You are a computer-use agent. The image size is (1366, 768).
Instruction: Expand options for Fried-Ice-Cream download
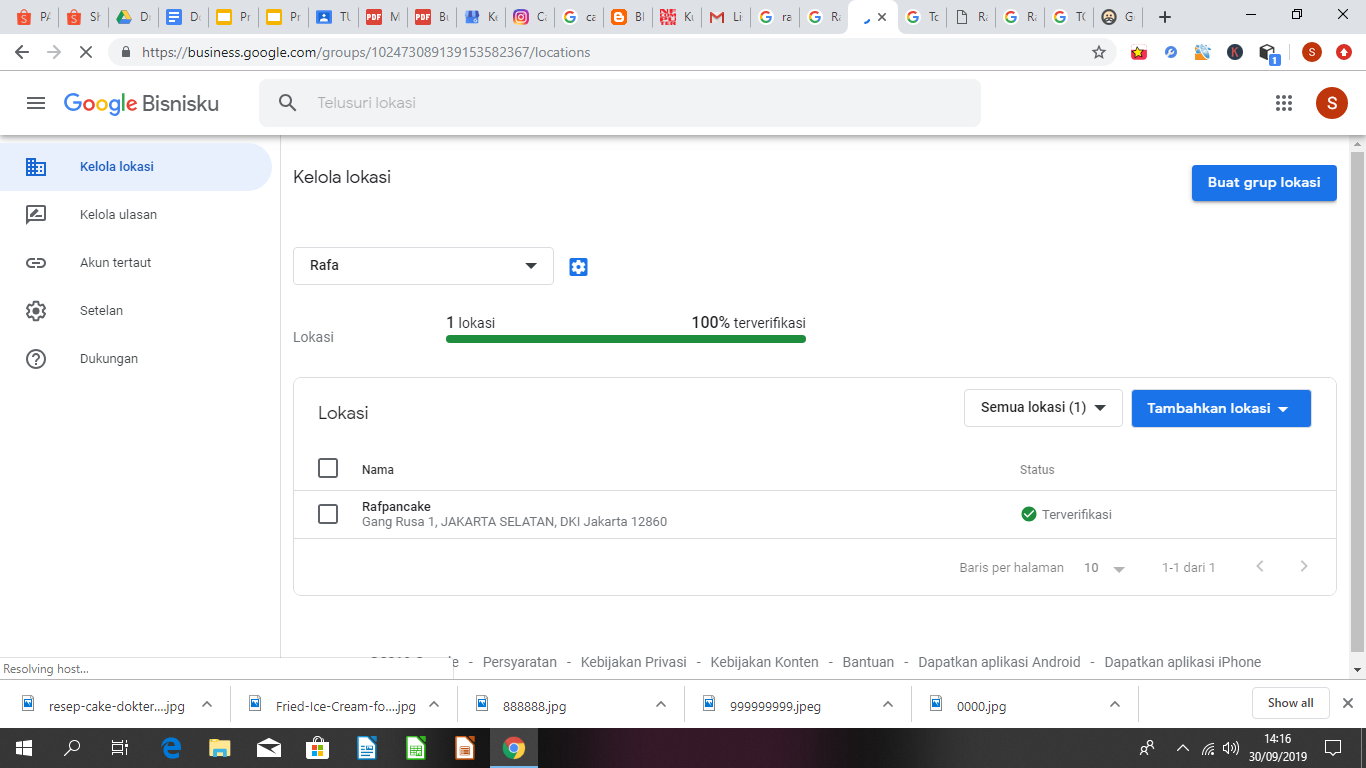pos(434,704)
